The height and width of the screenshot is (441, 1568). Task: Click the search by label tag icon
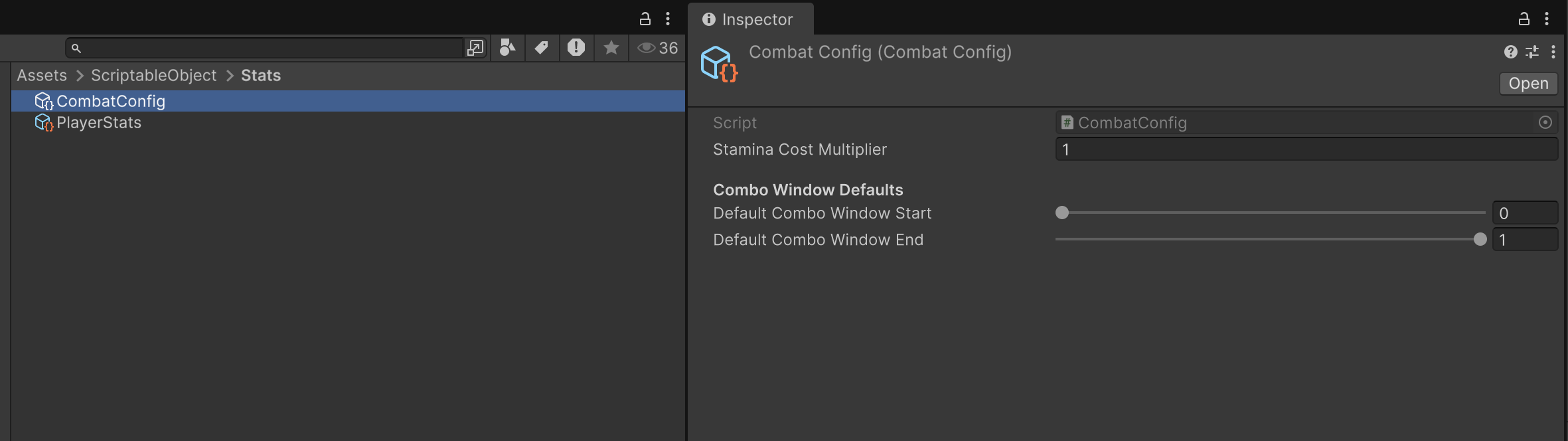pos(542,48)
